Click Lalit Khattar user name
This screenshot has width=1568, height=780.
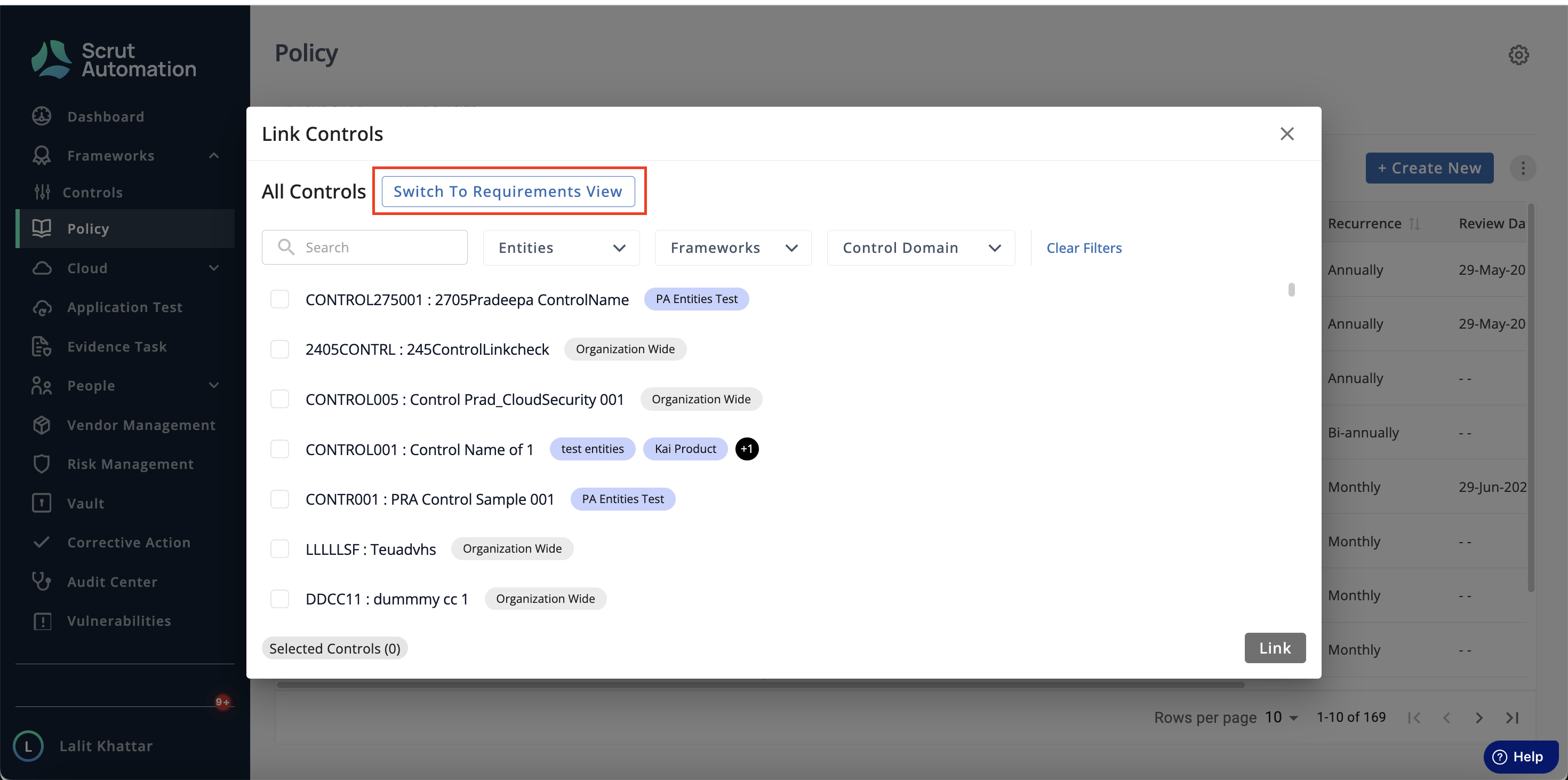(106, 746)
